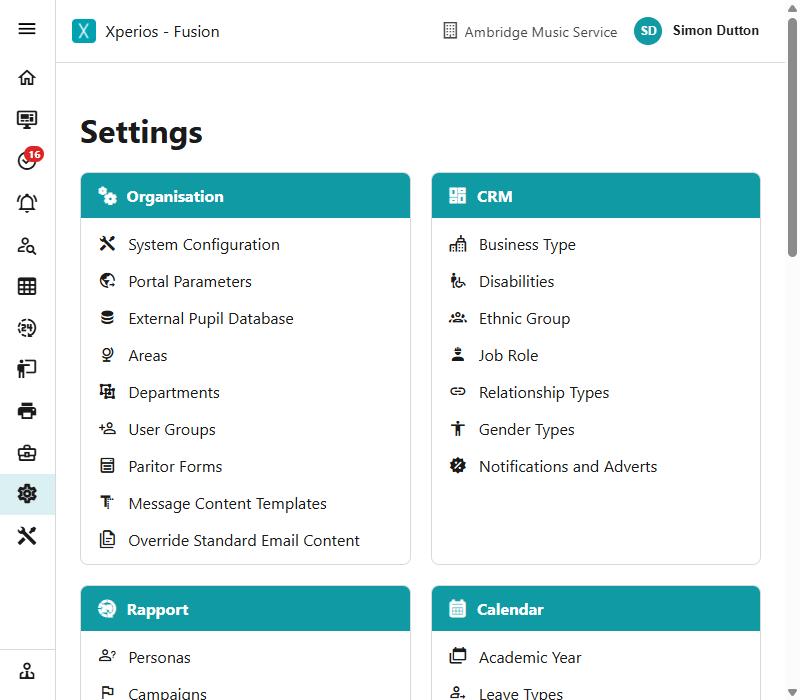
Task: Click the page vertical scrollbar thumb
Action: coord(792,137)
